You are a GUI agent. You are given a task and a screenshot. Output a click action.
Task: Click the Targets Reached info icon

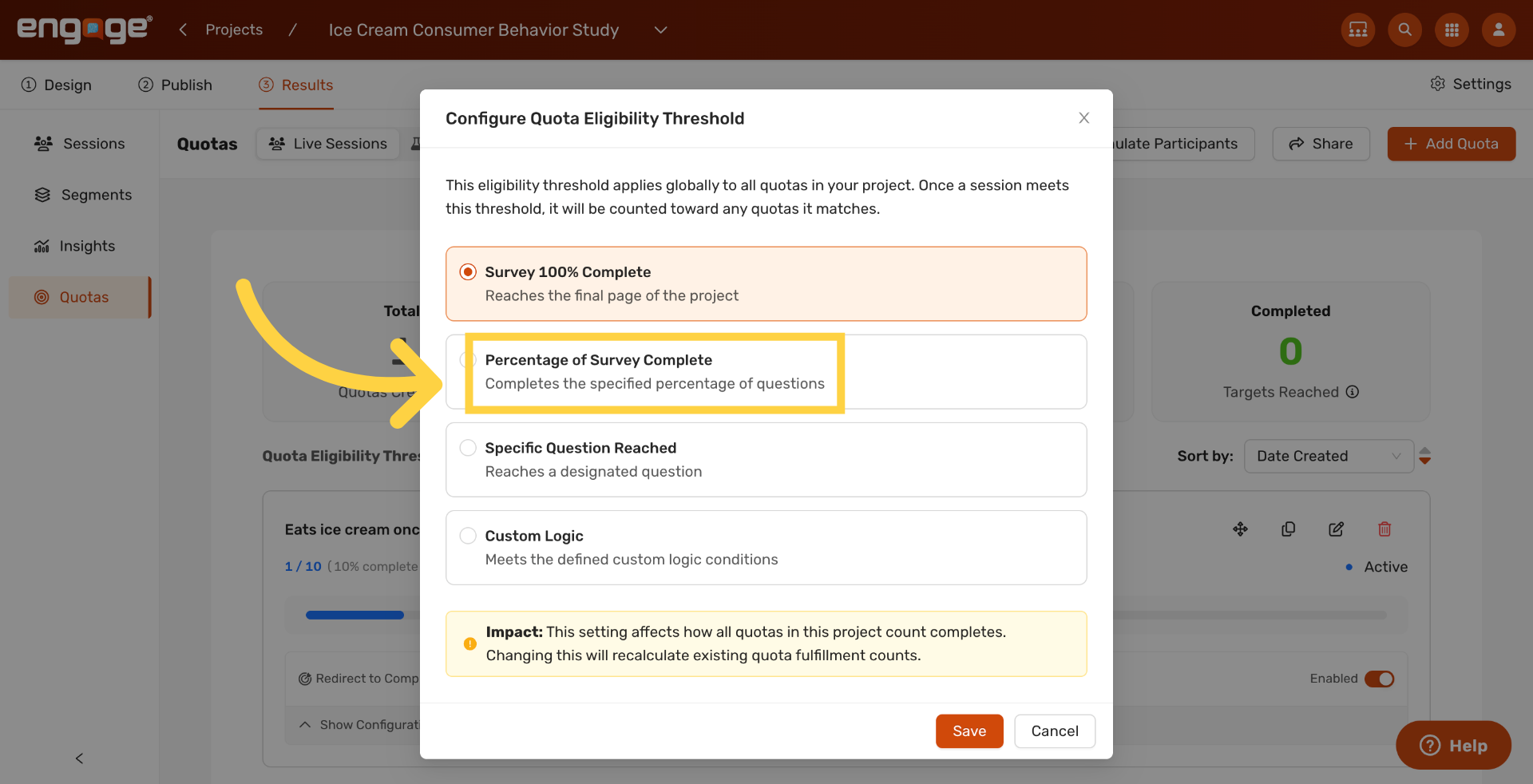click(1353, 392)
